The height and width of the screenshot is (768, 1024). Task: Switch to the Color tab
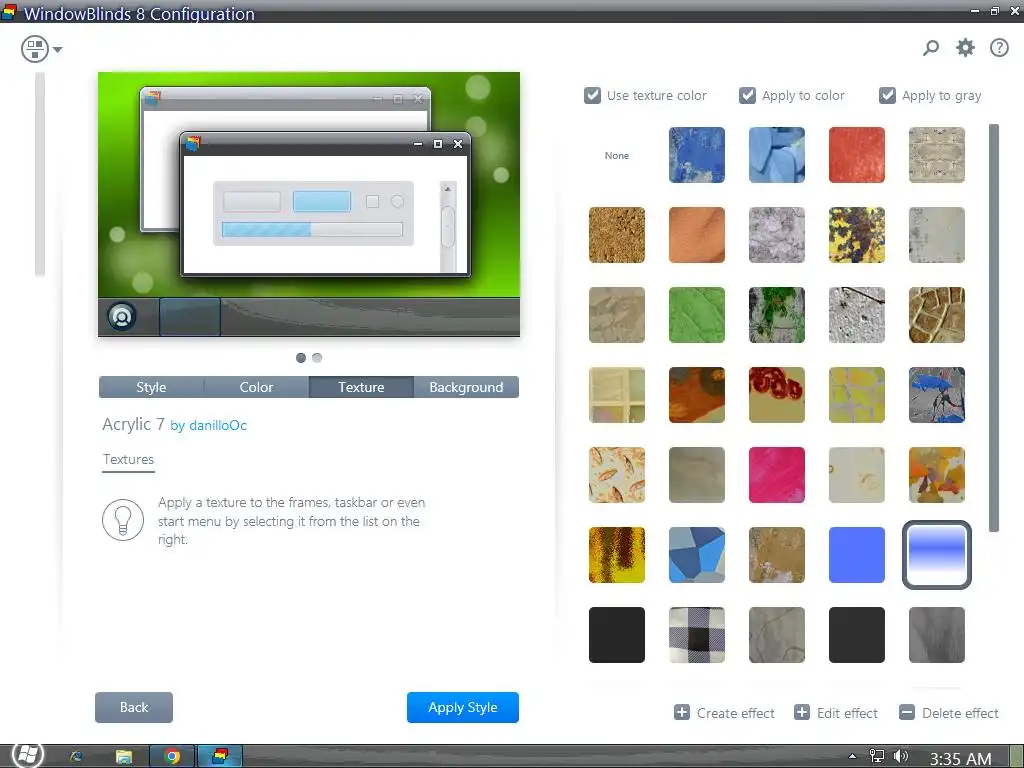pos(256,387)
